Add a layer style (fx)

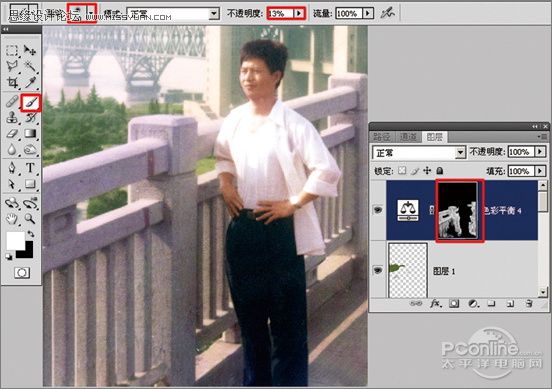[435, 303]
